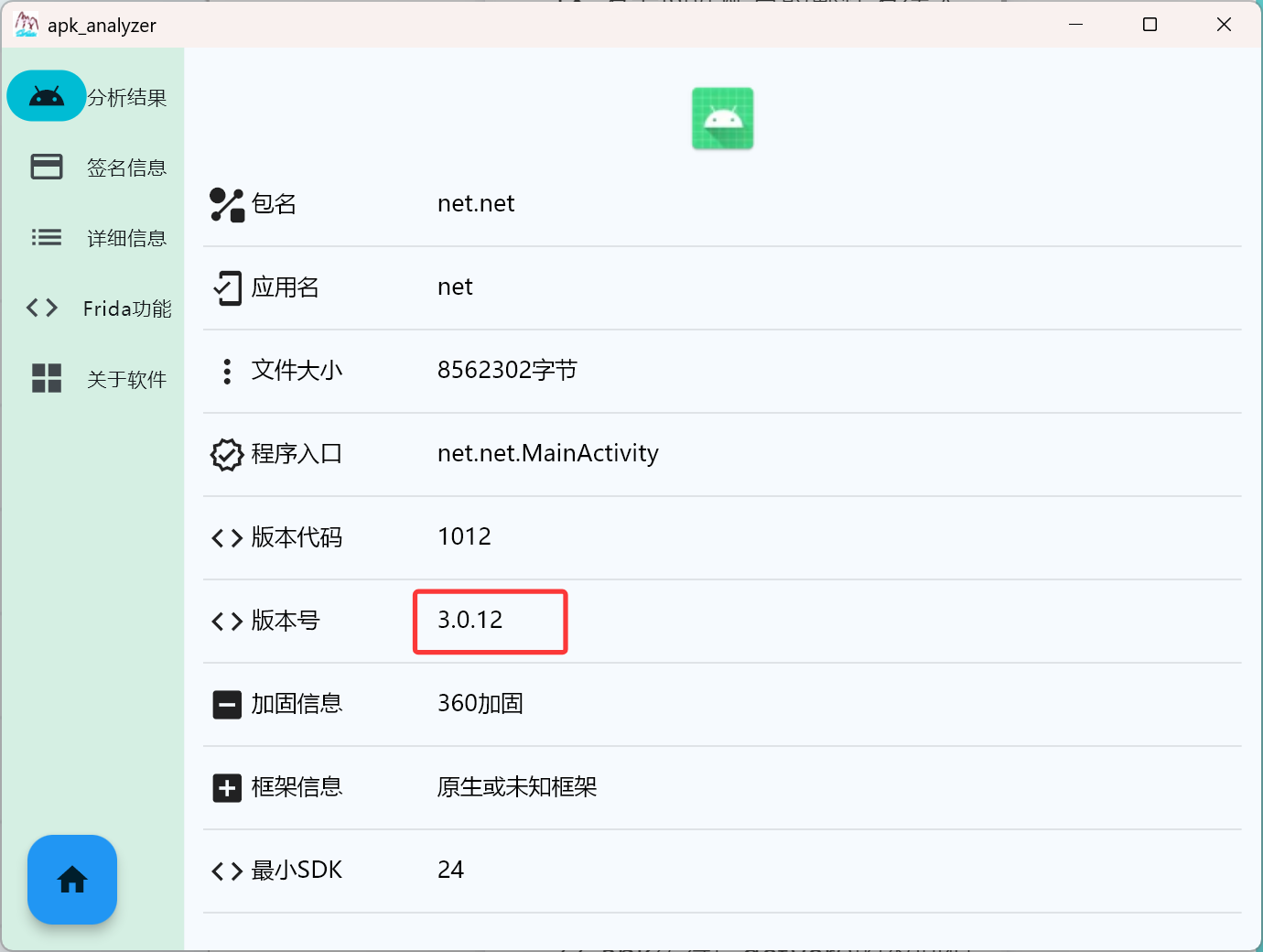Click the file size value 8562302字节
1263x952 pixels.
point(507,370)
